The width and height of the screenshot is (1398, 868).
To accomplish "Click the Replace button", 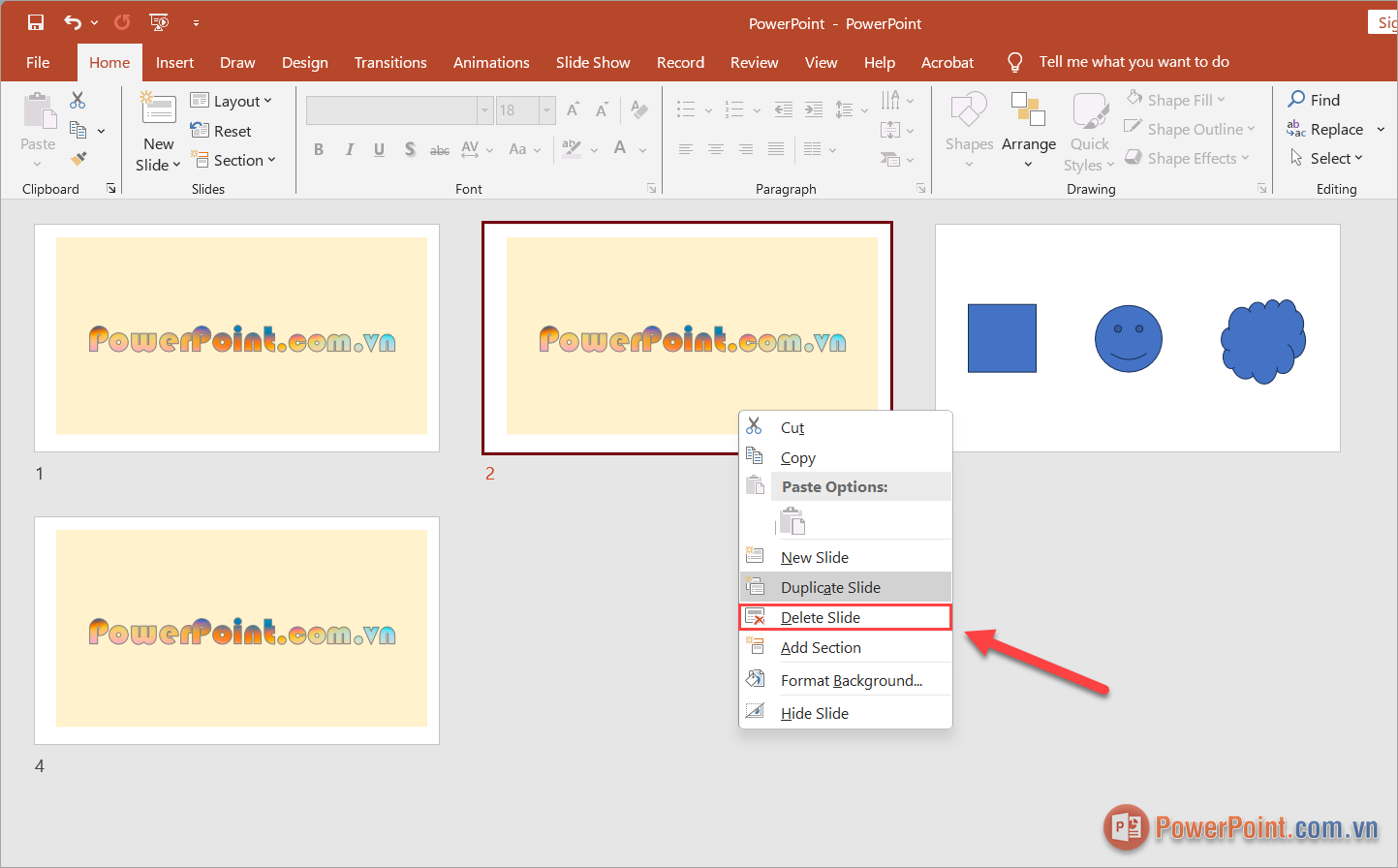I will pyautogui.click(x=1325, y=129).
